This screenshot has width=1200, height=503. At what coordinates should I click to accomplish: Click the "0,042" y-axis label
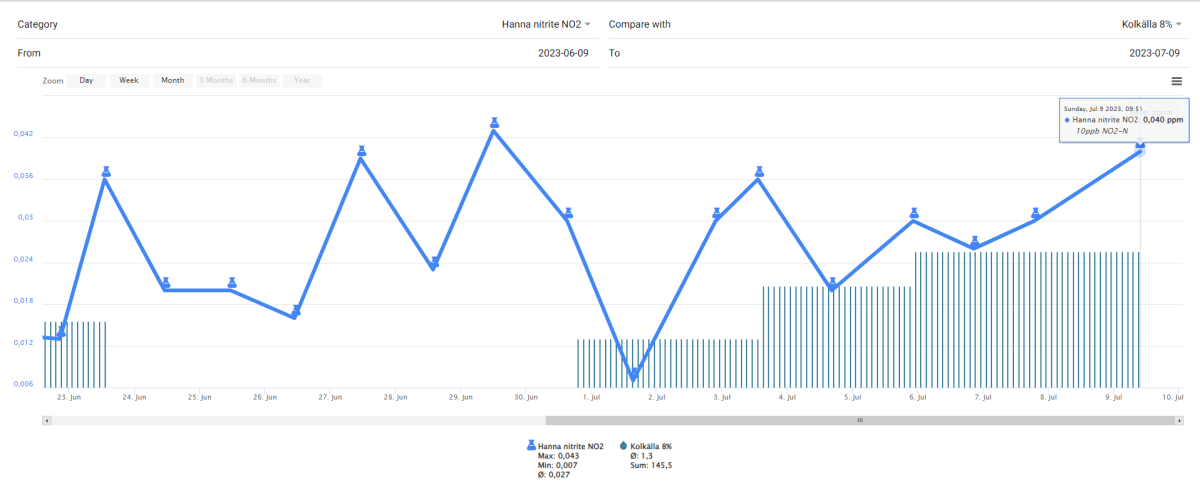click(x=24, y=134)
